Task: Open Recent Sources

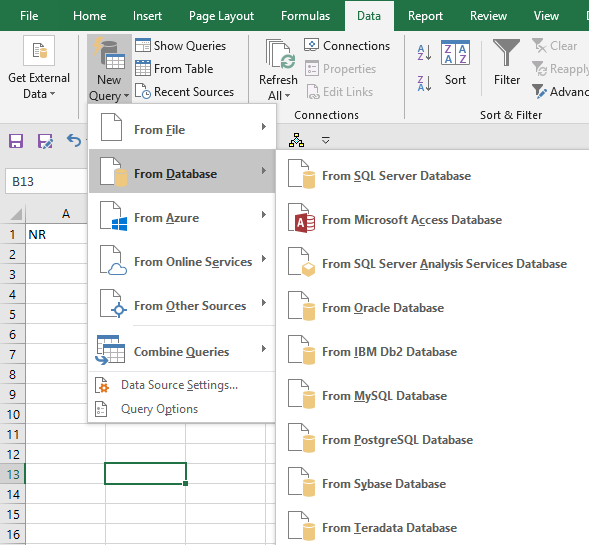Action: (x=184, y=92)
